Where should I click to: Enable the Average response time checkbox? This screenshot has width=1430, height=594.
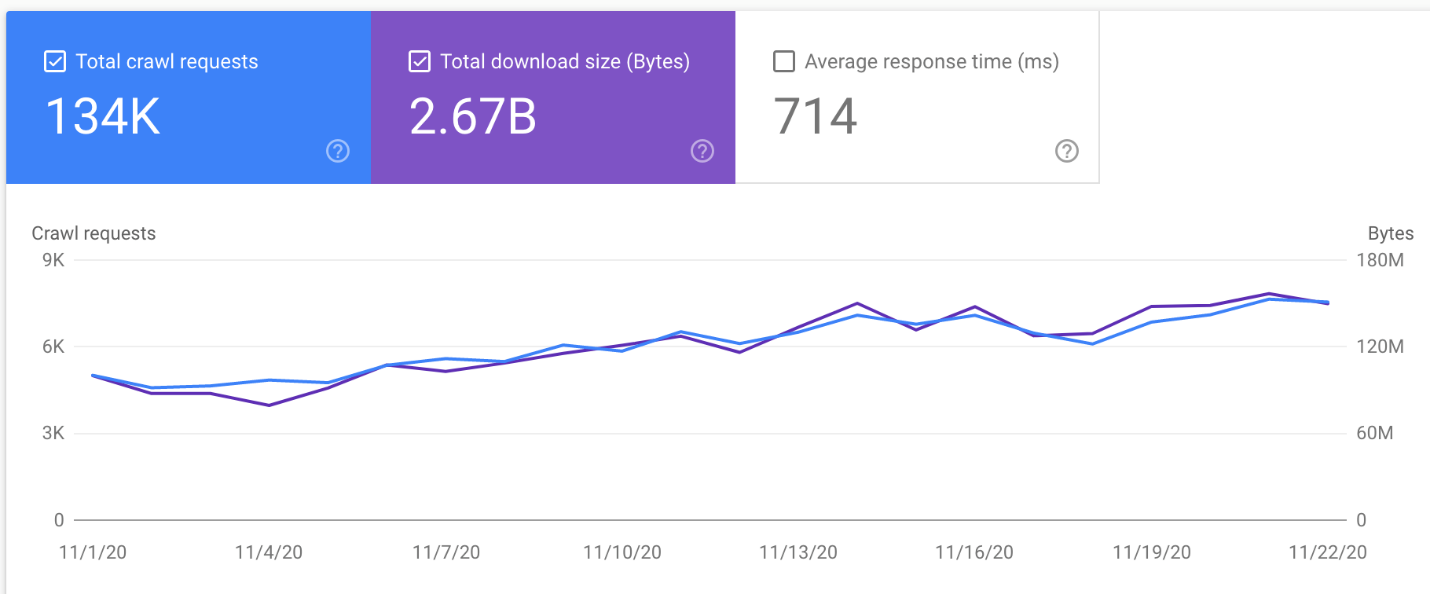(x=785, y=62)
